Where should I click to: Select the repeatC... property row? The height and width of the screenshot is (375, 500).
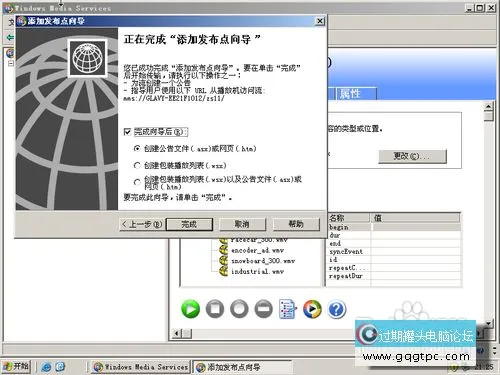[x=394, y=268]
